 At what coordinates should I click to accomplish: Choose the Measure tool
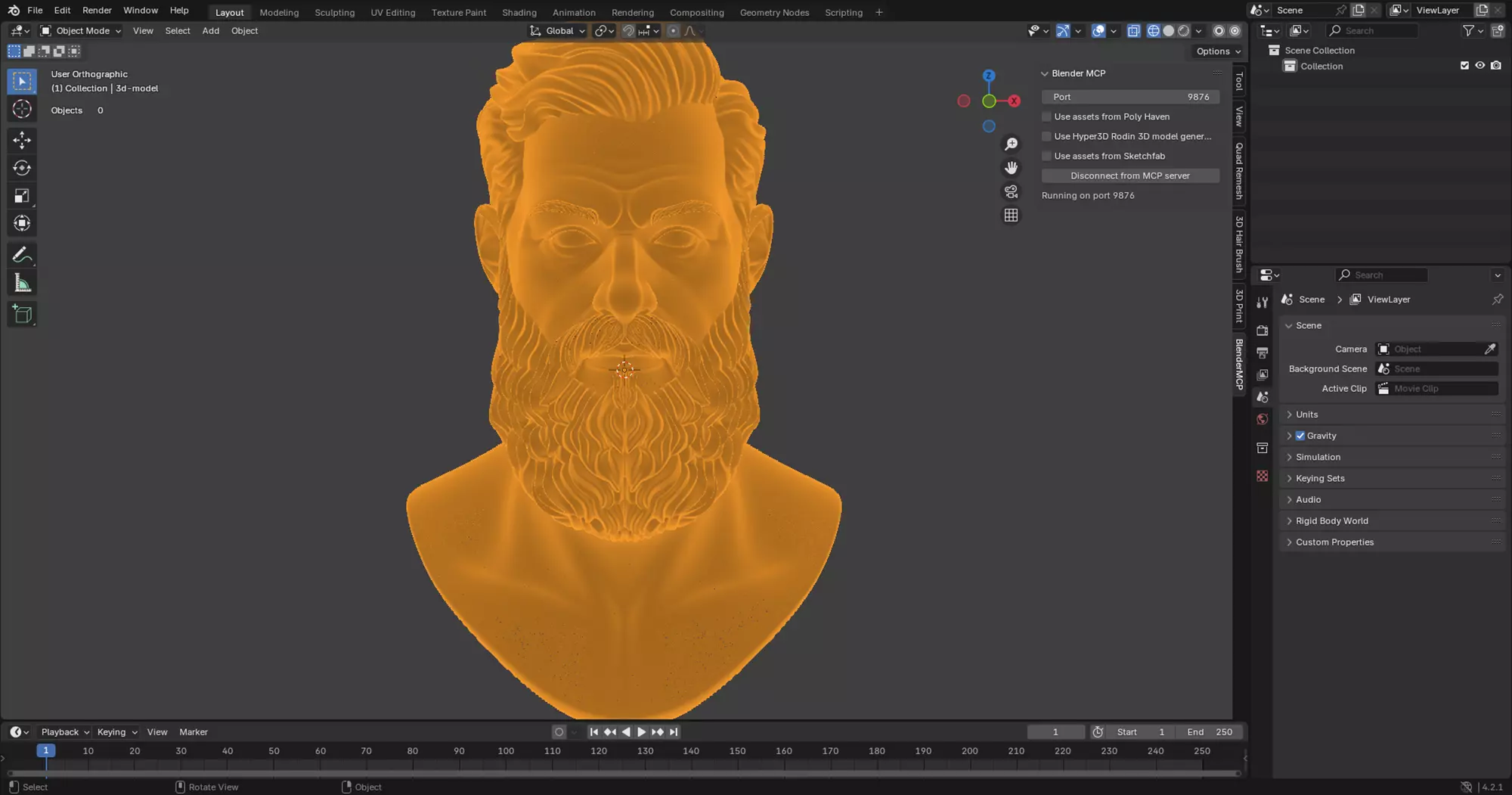click(22, 284)
